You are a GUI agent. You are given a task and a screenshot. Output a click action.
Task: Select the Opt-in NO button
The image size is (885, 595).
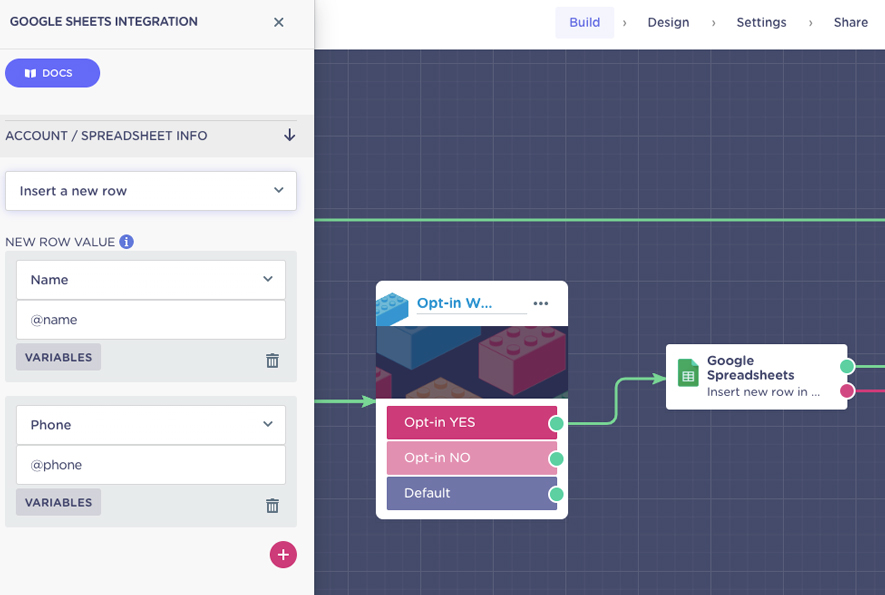click(471, 458)
